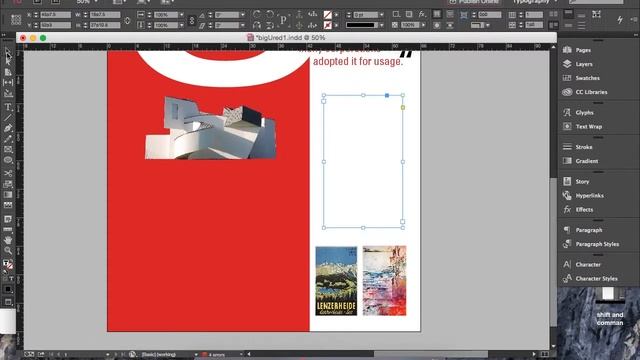Select the Zoom magnifier tool
This screenshot has height=360, width=640.
[x=8, y=251]
